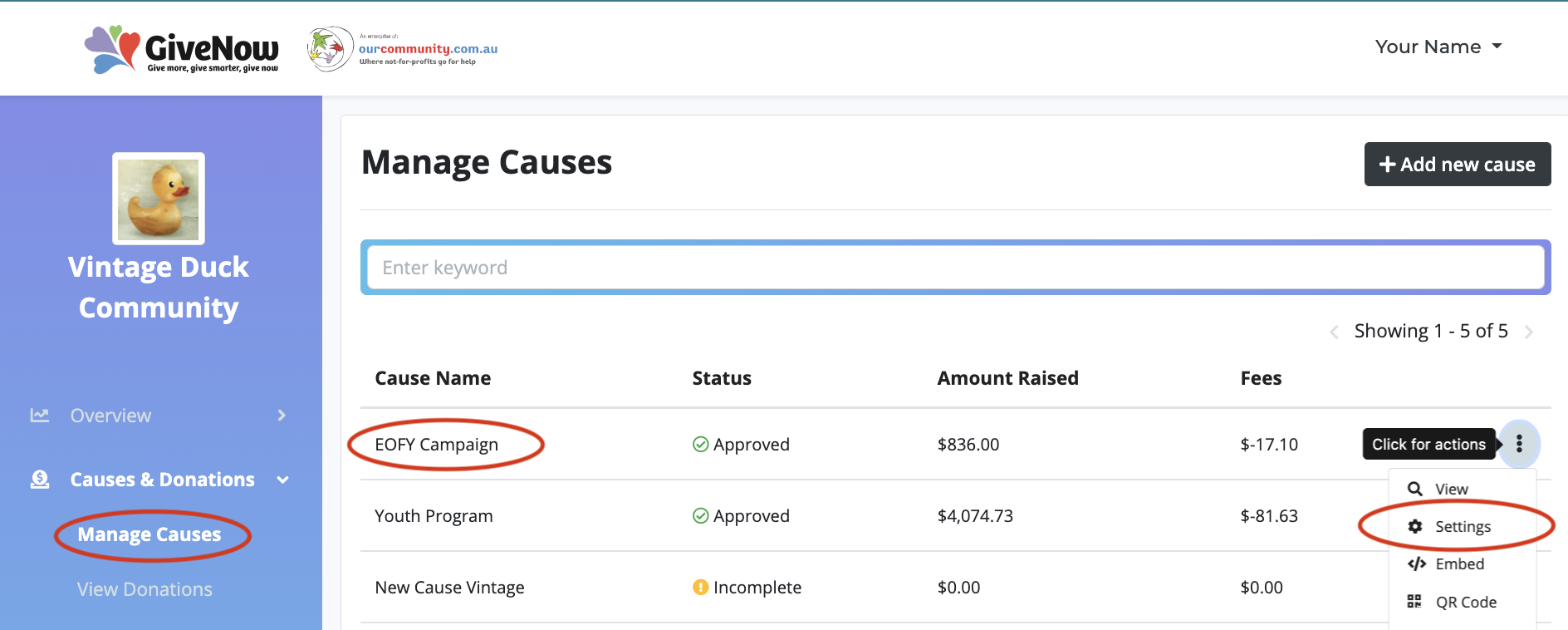Open View Donations in sidebar
Screen dimensions: 1568x630
coord(145,589)
